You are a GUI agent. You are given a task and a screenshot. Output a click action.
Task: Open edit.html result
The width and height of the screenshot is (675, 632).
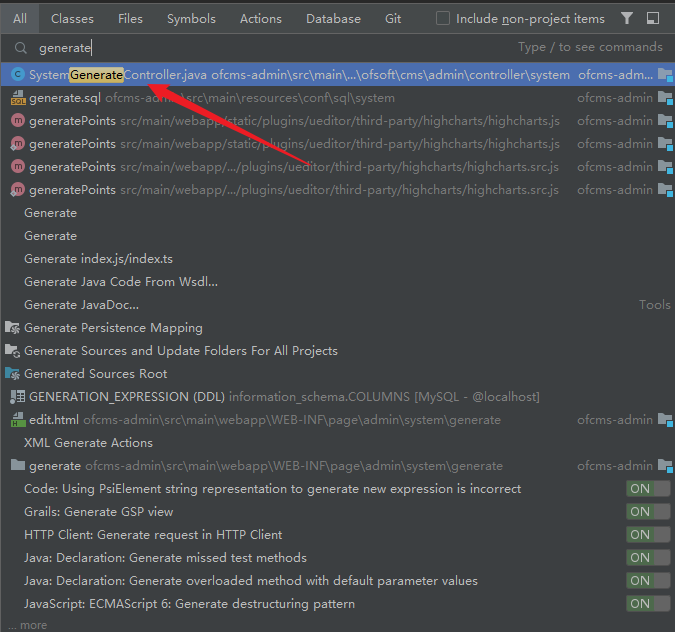pyautogui.click(x=338, y=420)
